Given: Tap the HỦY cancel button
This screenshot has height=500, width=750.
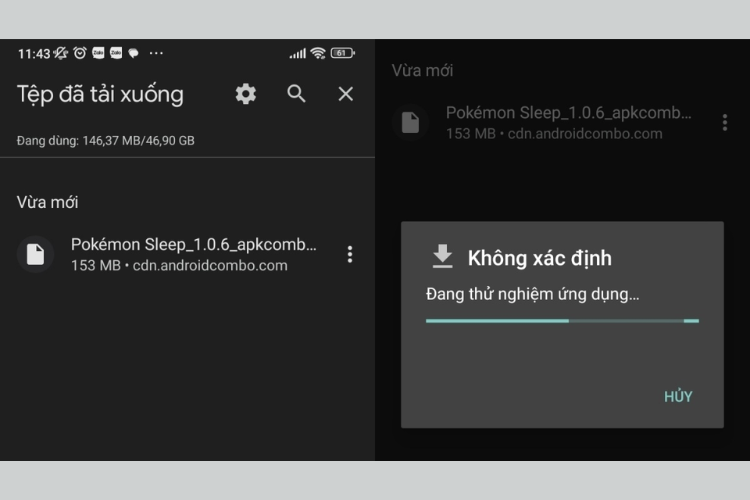Looking at the screenshot, I should click(678, 397).
